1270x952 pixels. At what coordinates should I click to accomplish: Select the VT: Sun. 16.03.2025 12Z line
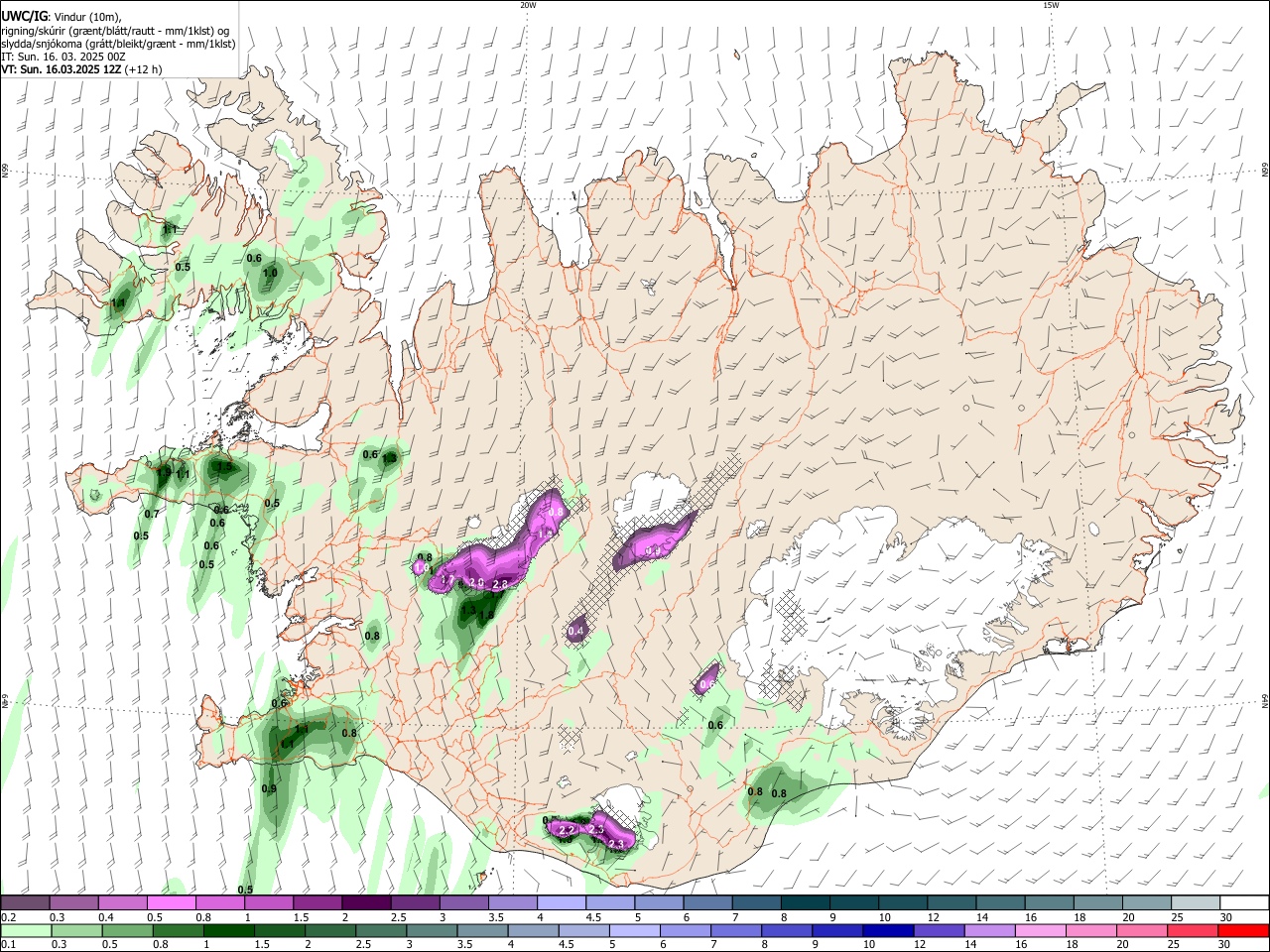[x=81, y=69]
